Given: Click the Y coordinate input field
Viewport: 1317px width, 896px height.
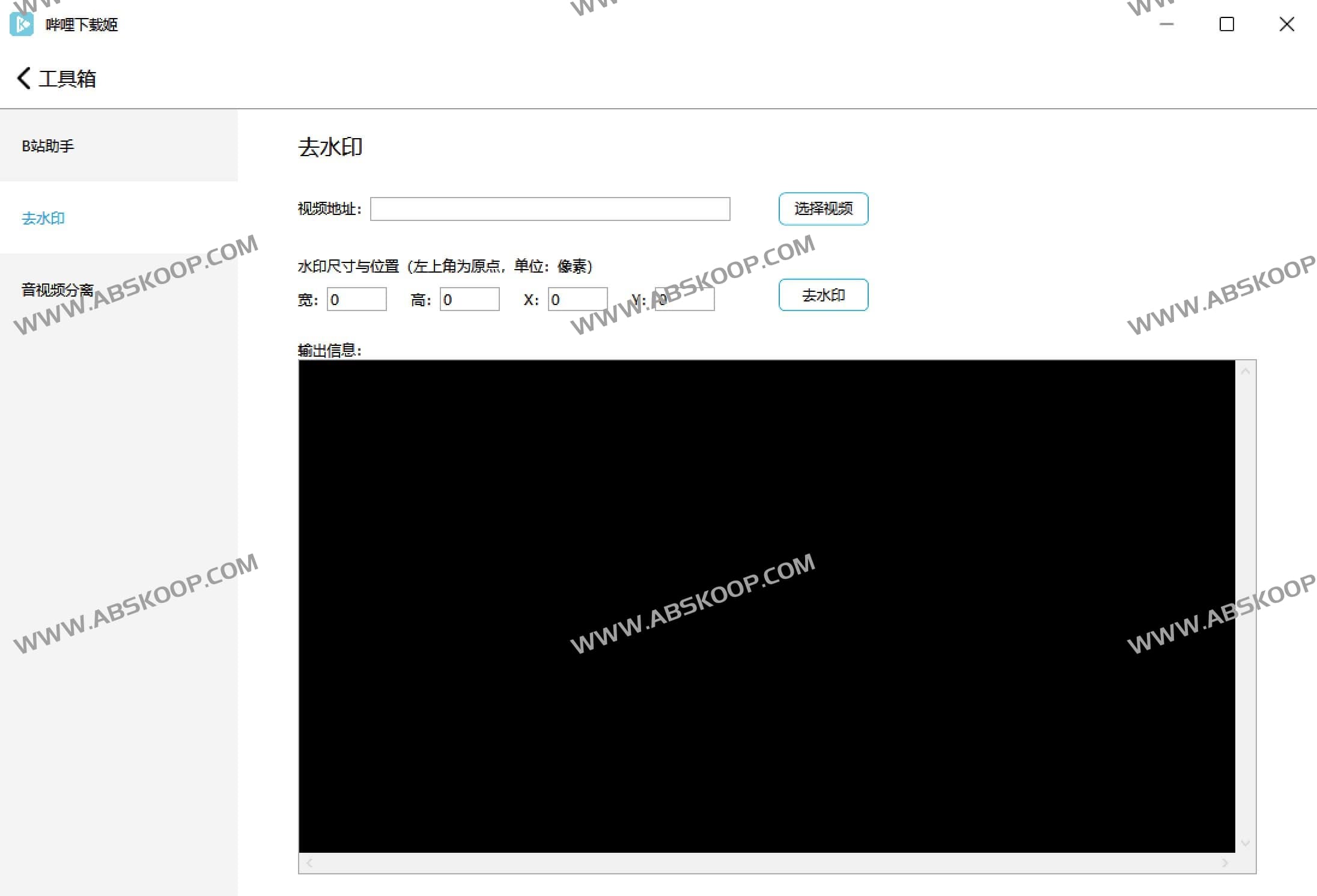Looking at the screenshot, I should [684, 300].
